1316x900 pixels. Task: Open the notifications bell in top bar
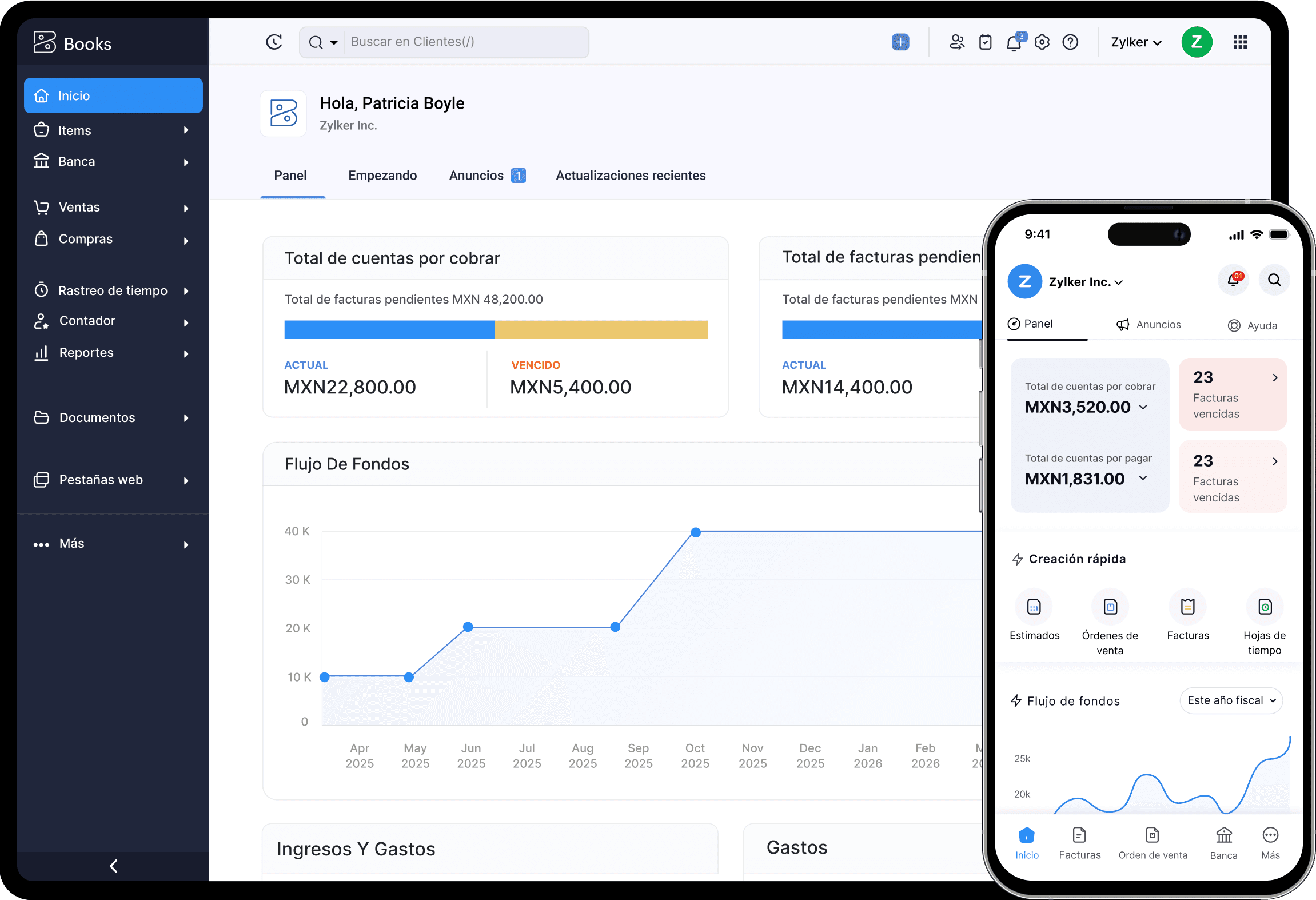[1014, 42]
